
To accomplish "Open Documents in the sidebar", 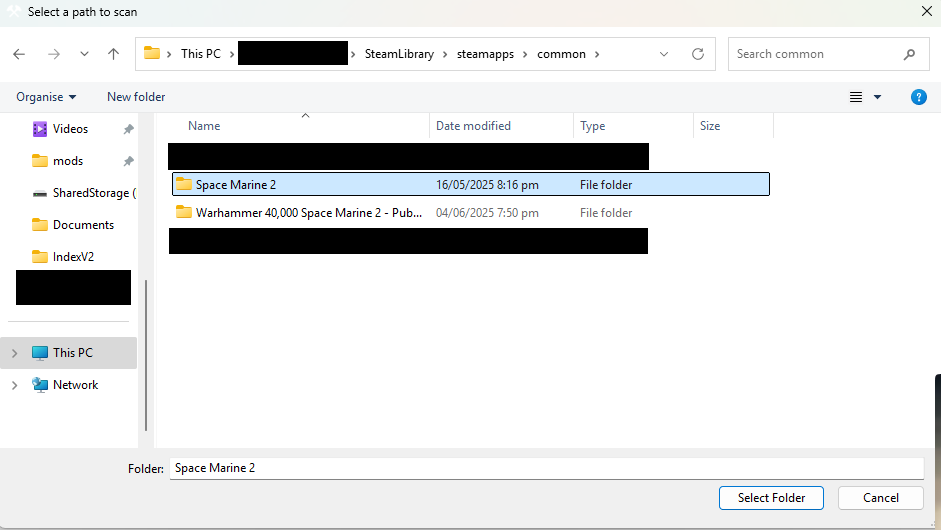I will (73, 224).
